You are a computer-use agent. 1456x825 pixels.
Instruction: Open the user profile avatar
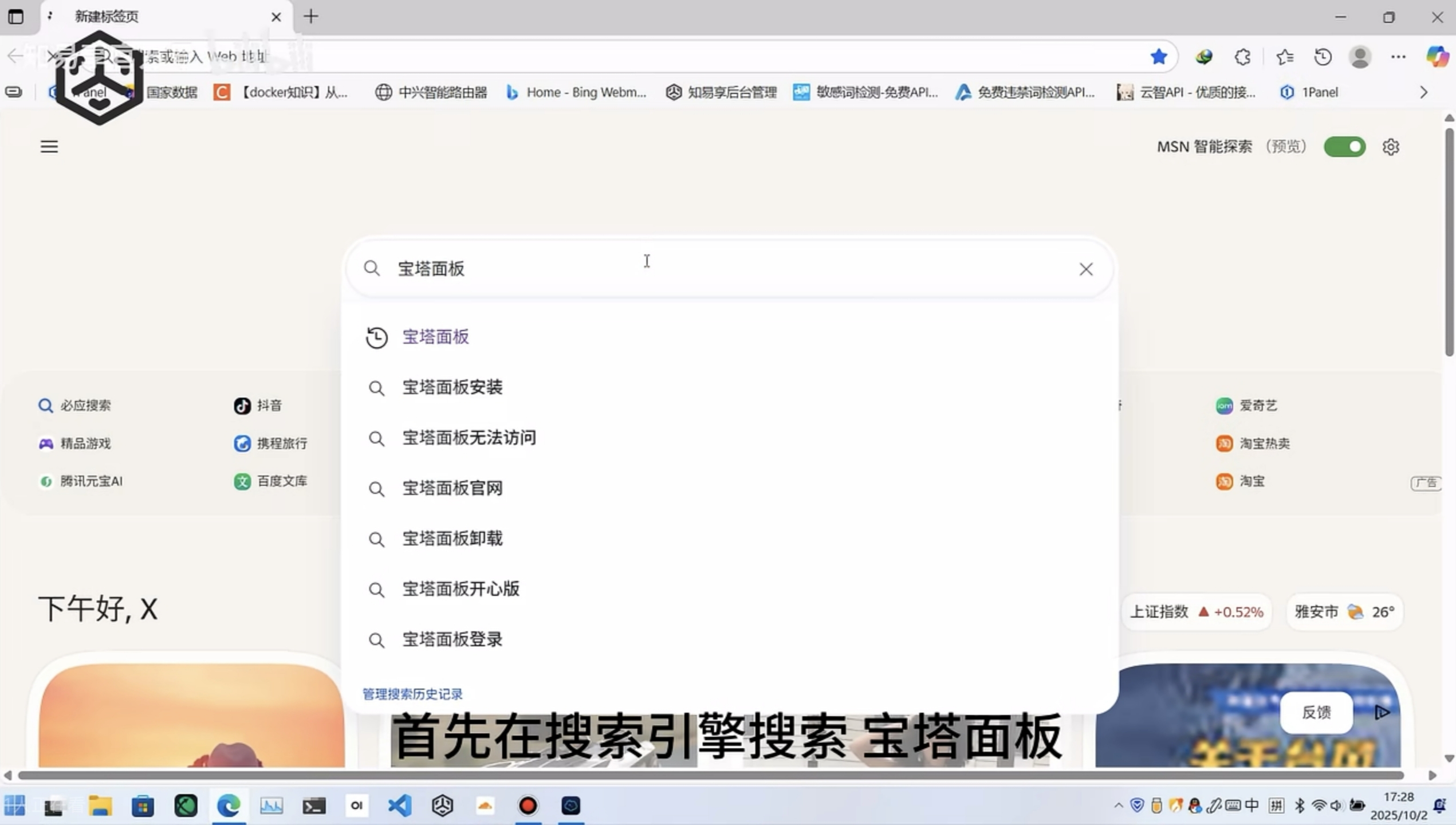1360,57
